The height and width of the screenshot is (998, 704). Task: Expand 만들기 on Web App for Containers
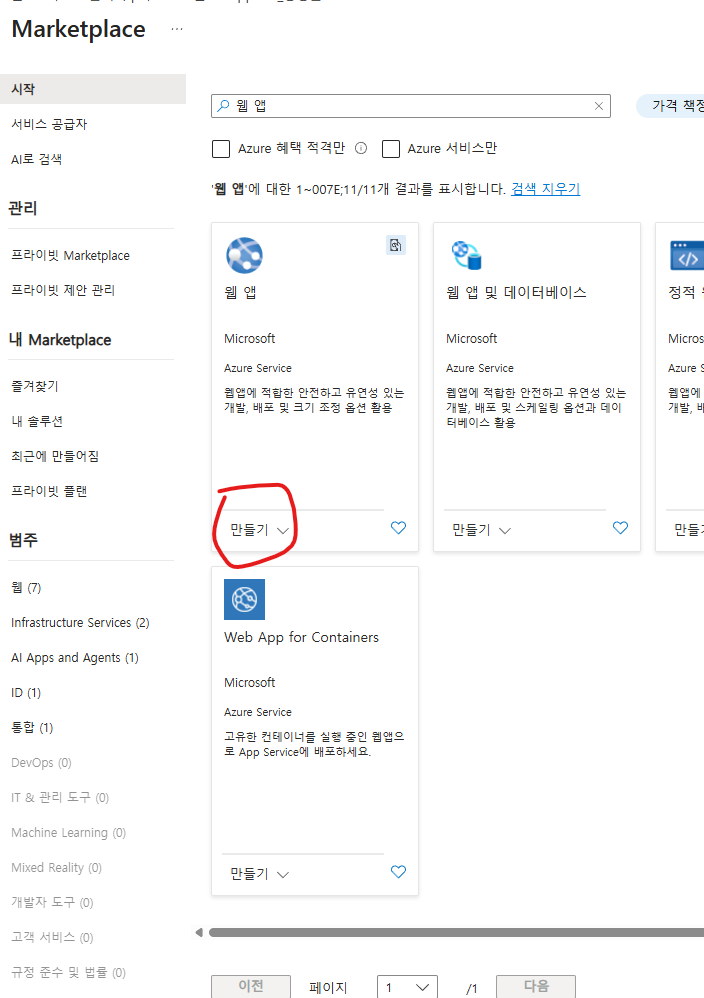click(x=259, y=875)
